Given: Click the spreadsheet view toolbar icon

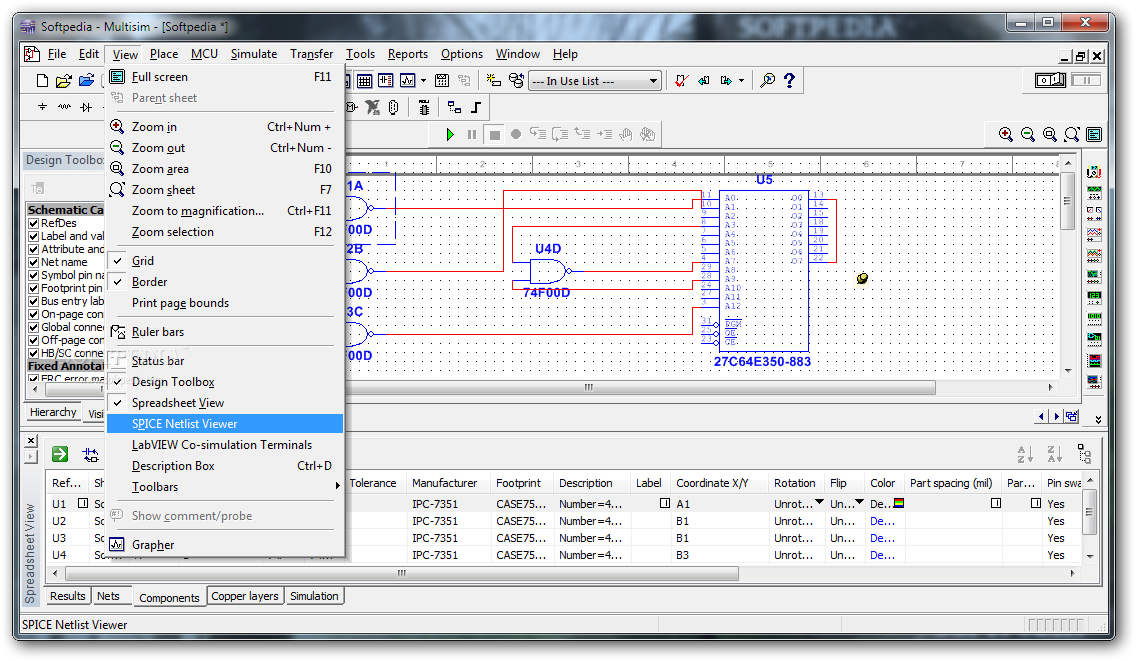Looking at the screenshot, I should click(x=364, y=80).
